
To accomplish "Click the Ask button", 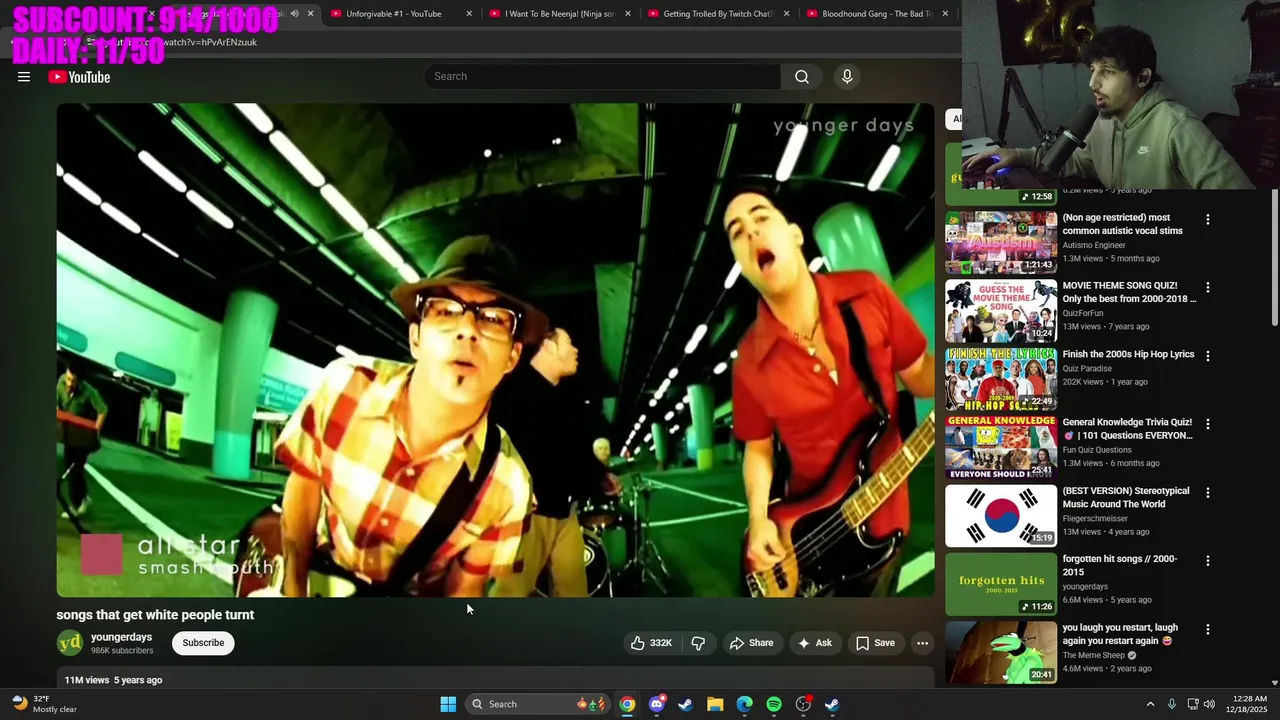I will (814, 643).
